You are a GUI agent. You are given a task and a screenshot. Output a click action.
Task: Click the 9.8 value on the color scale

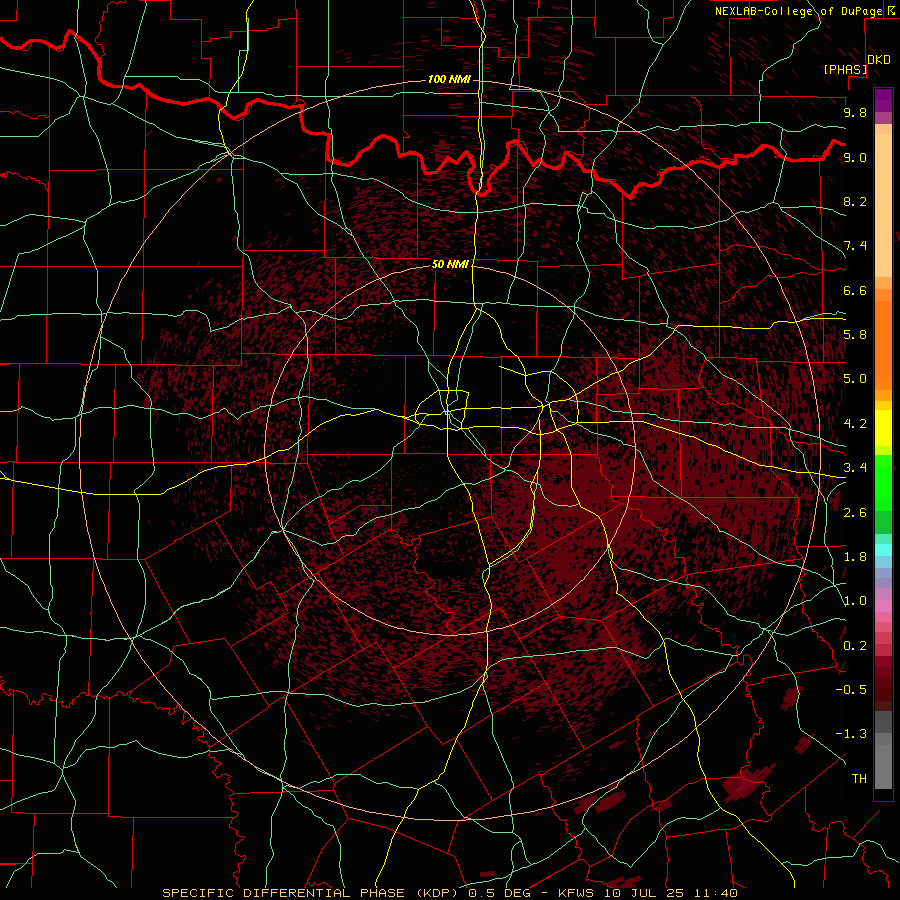(x=855, y=113)
